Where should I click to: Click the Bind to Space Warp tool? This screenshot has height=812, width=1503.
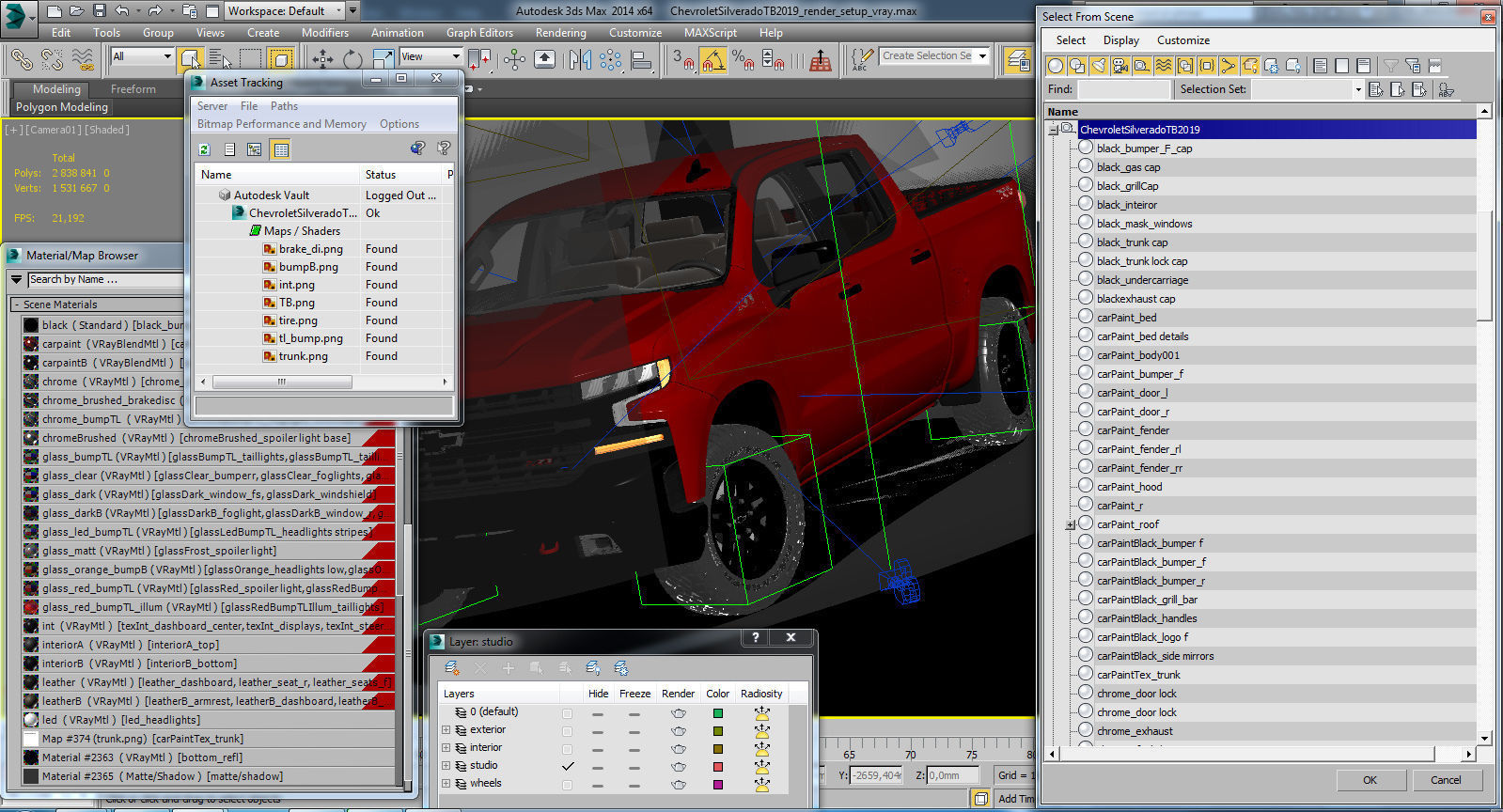tap(83, 59)
